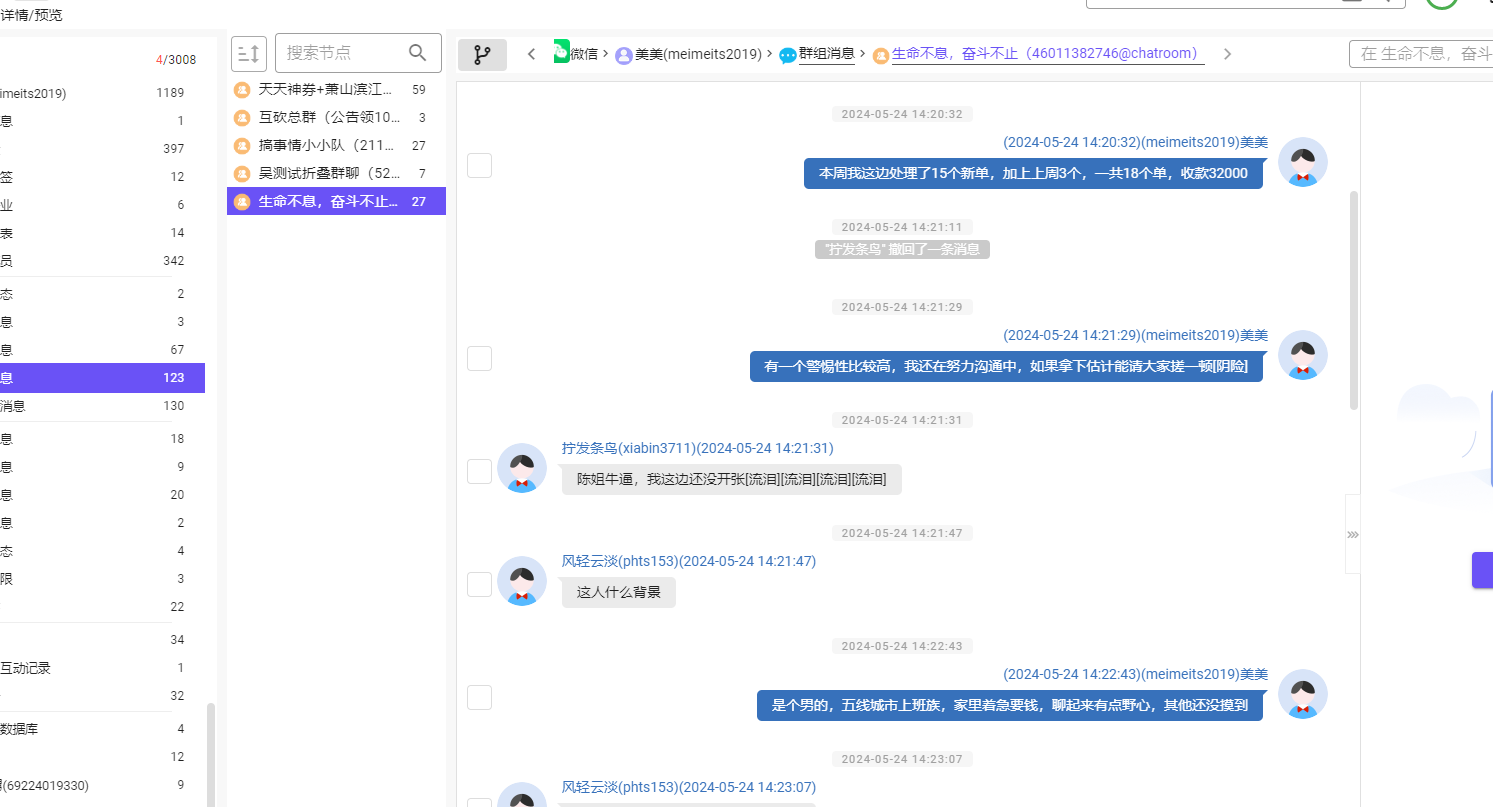Screen dimensions: 1493x807
Task: Select group 天天神券+萧山滨江
Action: click(x=336, y=90)
